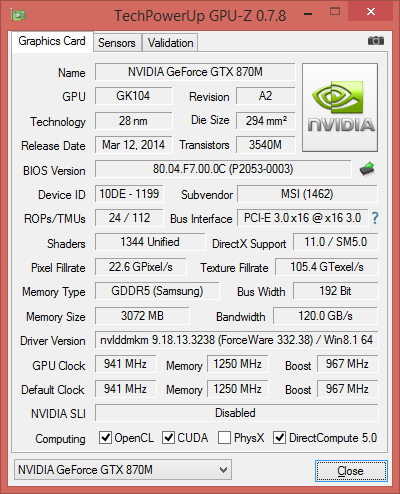Click the Memory Type field GDDR5 (Samsung)

pyautogui.click(x=157, y=291)
